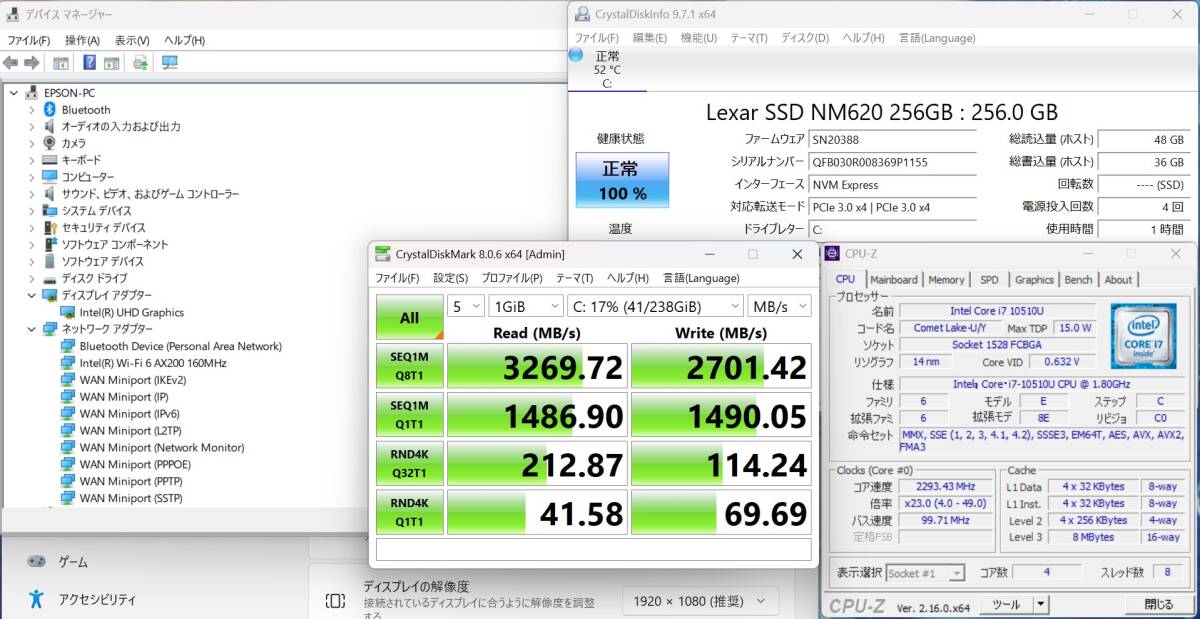Open 設定(S) menu in CrystalDiskMark
The width and height of the screenshot is (1200, 619).
(x=450, y=278)
